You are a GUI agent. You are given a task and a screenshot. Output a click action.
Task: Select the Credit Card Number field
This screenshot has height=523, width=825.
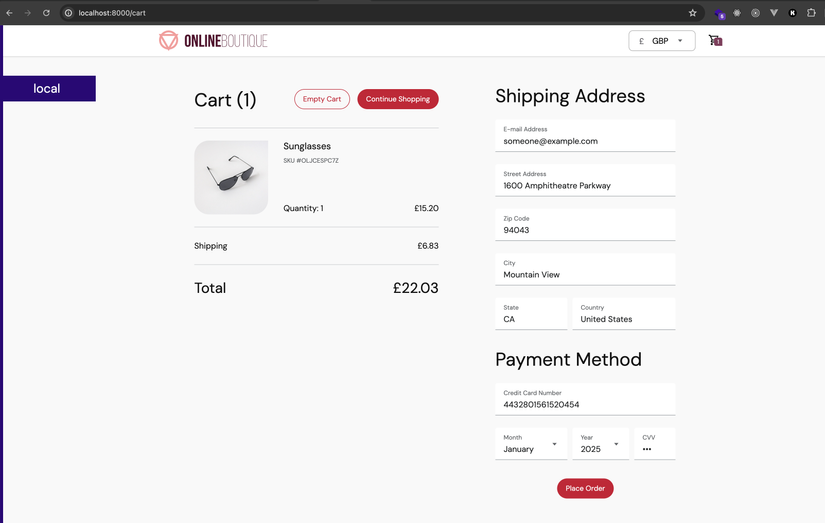585,399
